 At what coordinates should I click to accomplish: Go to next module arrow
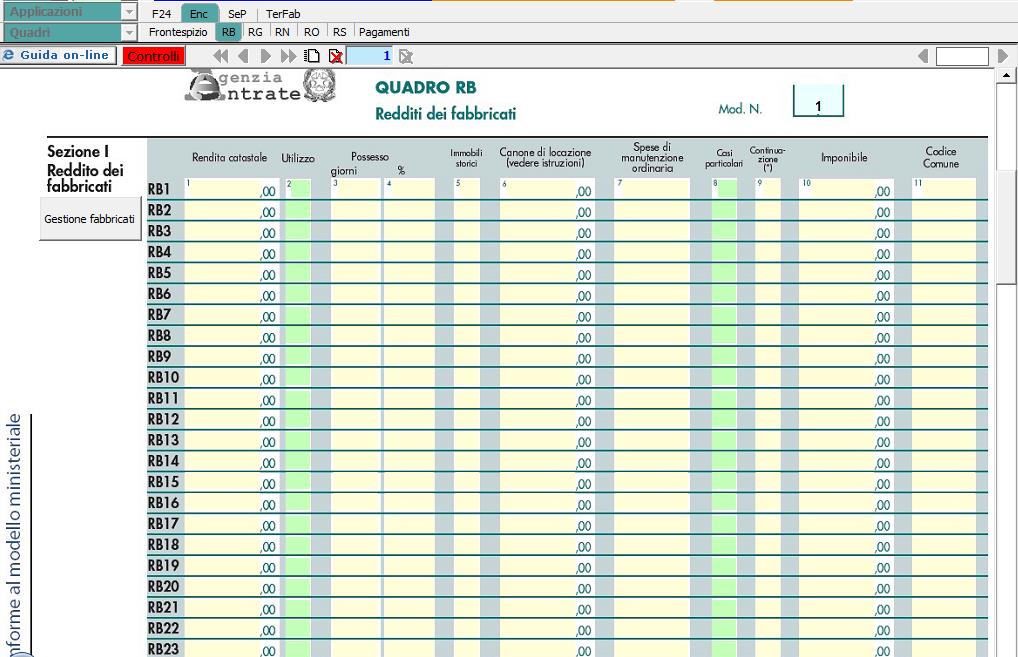266,56
